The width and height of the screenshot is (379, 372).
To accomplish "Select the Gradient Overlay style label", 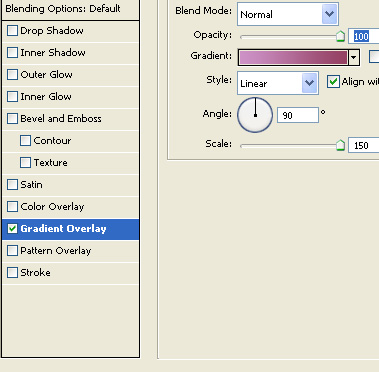I will [x=63, y=229].
